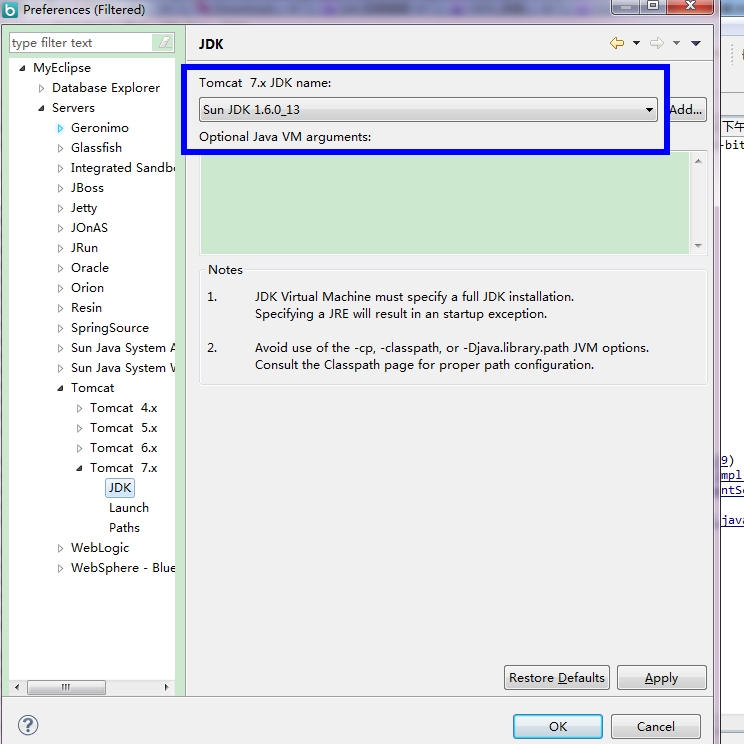The height and width of the screenshot is (744, 744).
Task: Select SpringSource in the servers list
Action: click(110, 327)
